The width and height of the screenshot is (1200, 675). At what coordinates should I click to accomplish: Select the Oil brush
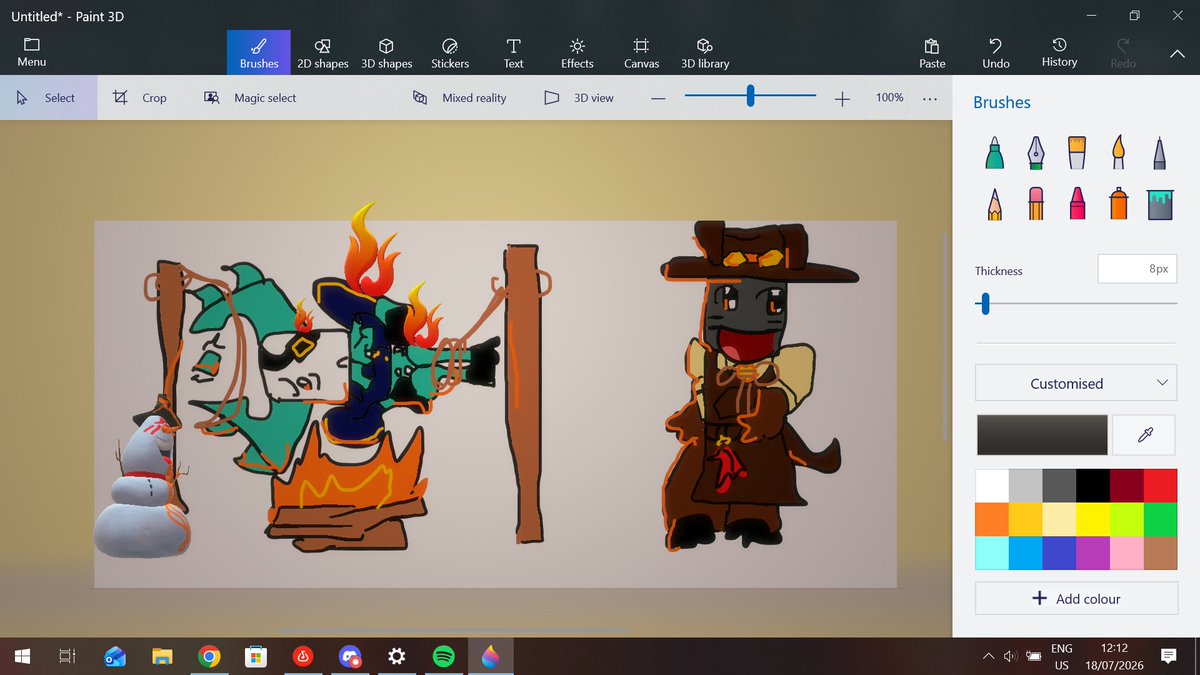(x=1077, y=152)
